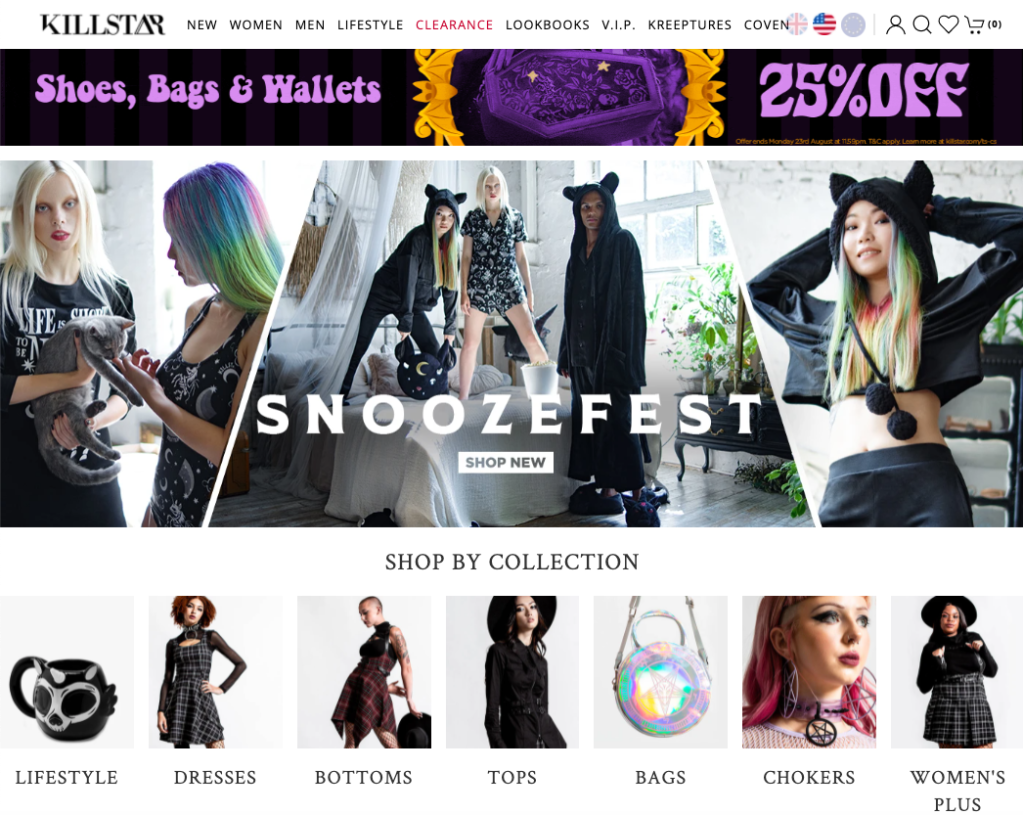Open the CHOKERS collection label
The width and height of the screenshot is (1023, 815).
pyautogui.click(x=809, y=777)
